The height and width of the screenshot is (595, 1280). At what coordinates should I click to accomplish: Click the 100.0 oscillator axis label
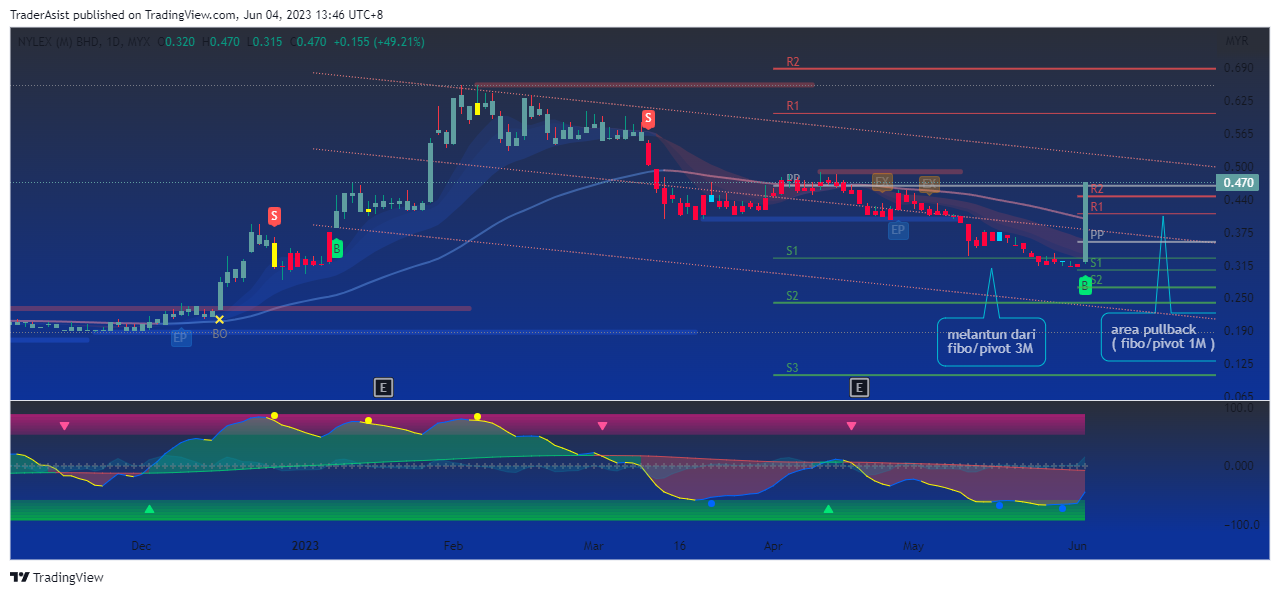tap(1240, 408)
